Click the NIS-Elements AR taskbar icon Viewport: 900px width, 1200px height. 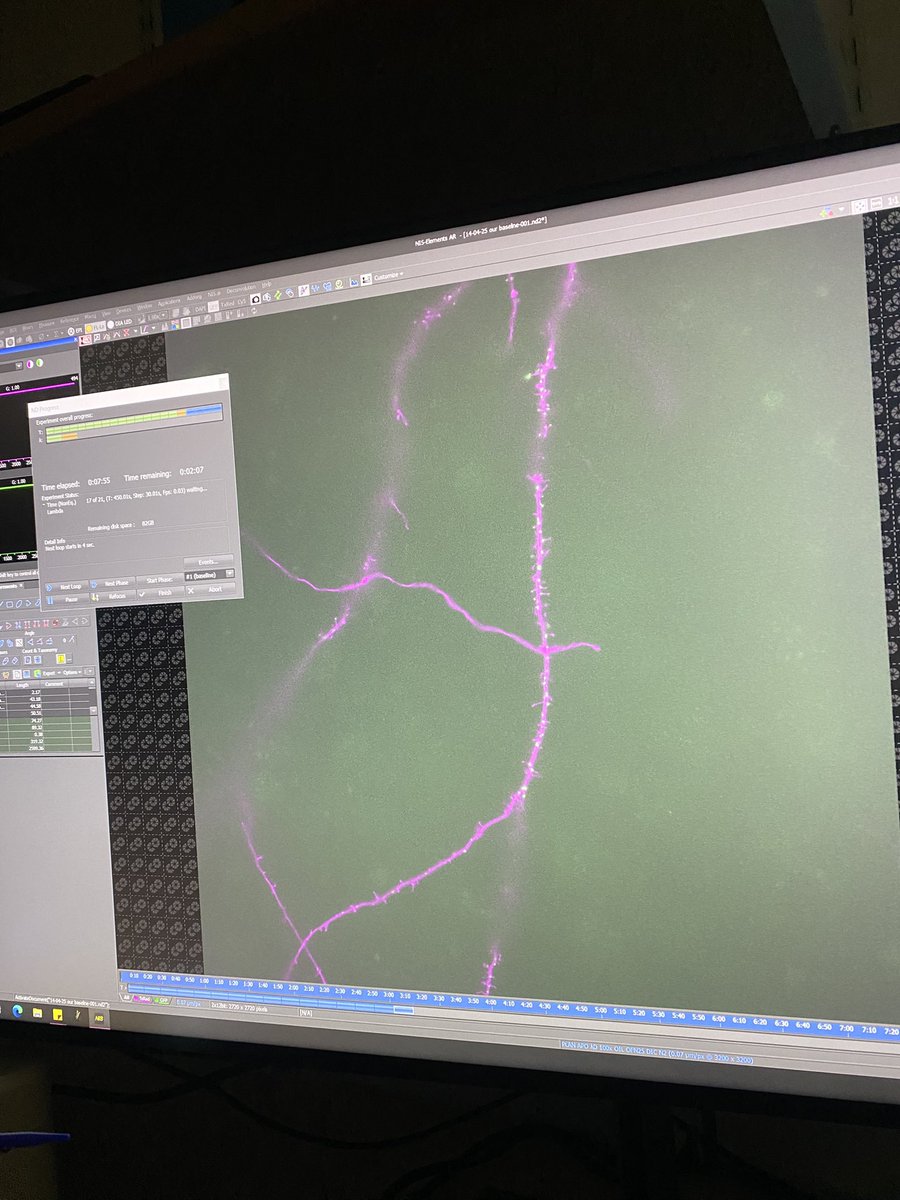[99, 1018]
